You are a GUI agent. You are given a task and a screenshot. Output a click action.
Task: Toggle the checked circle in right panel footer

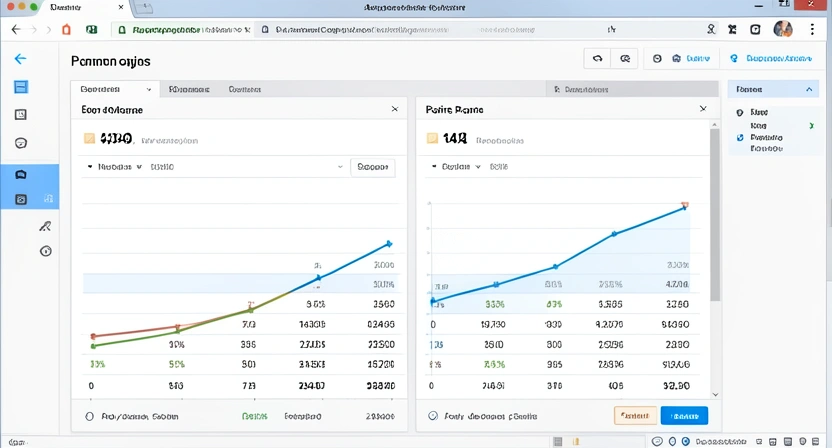tap(433, 415)
